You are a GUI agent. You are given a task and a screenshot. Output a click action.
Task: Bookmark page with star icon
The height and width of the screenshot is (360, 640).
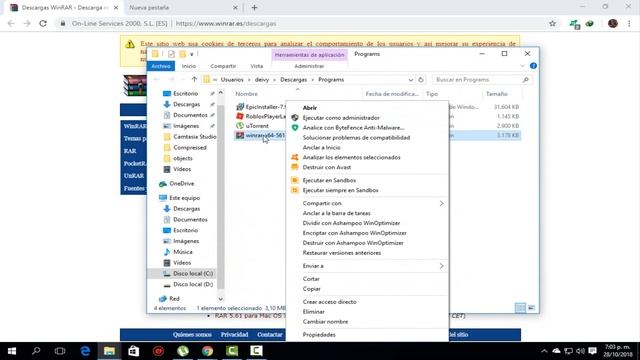click(552, 24)
